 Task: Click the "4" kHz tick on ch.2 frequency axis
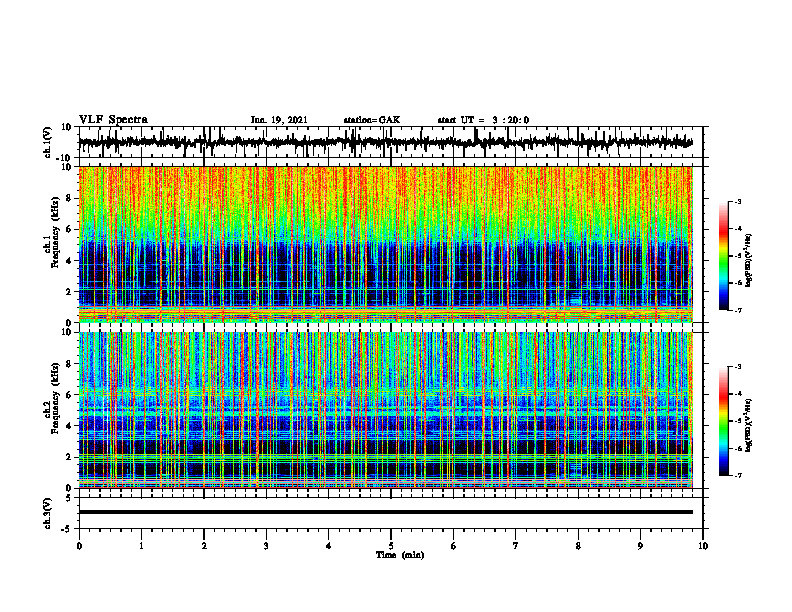[70, 426]
